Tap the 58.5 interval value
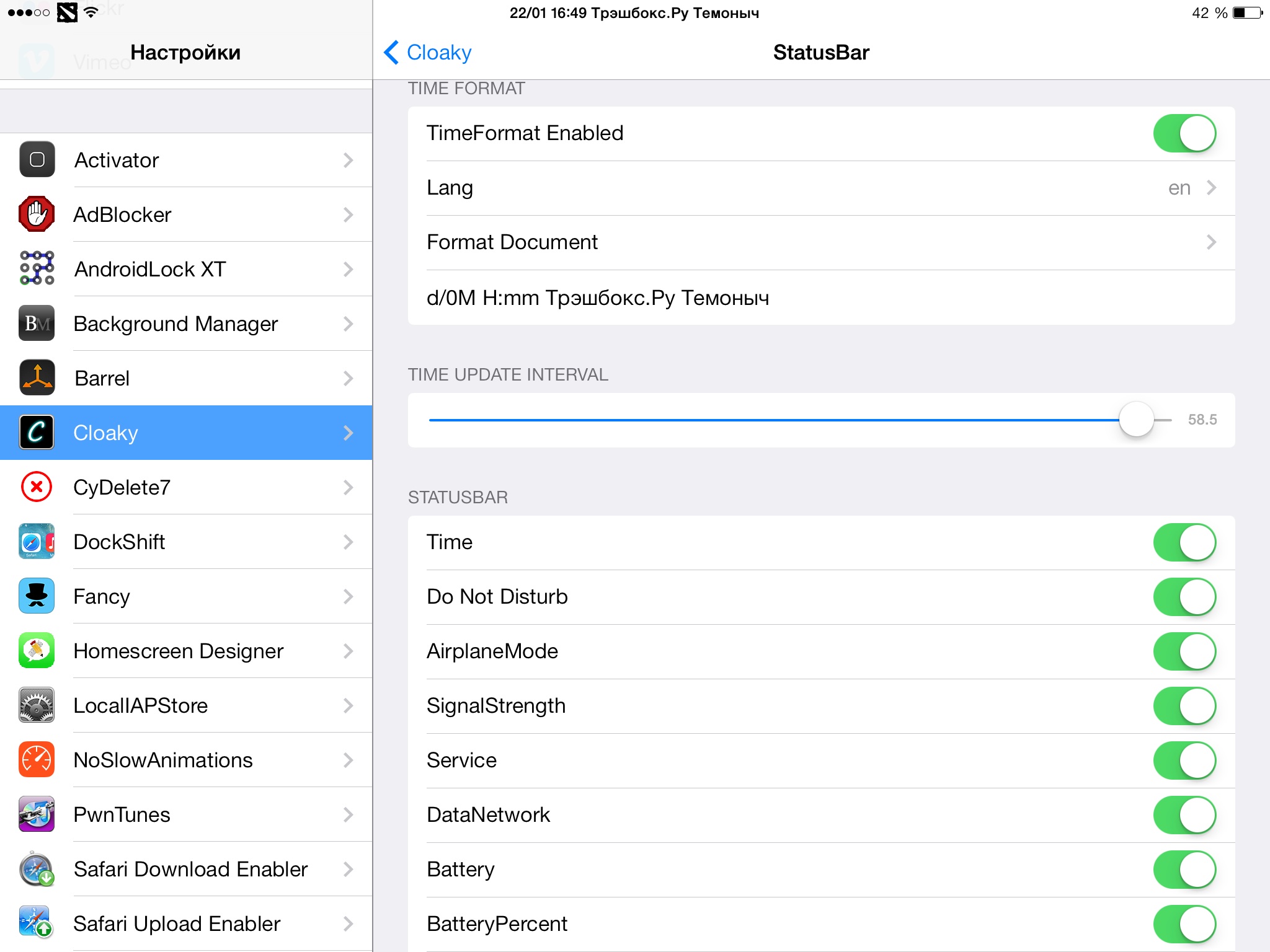The height and width of the screenshot is (952, 1270). pos(1202,420)
